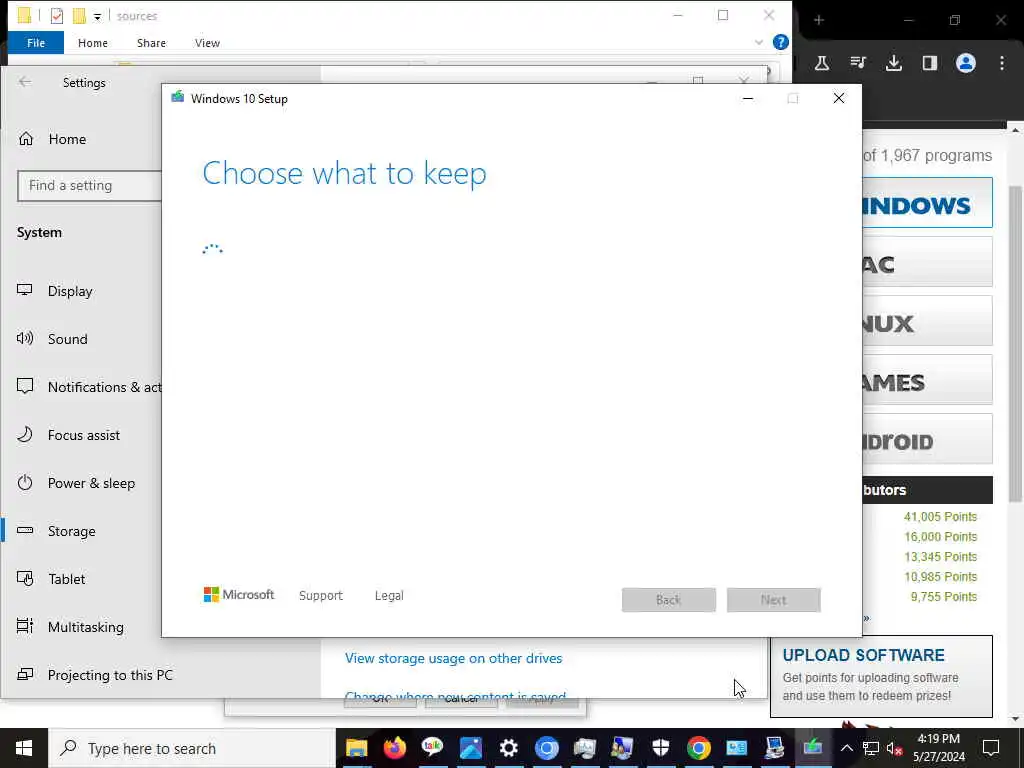Open Chrome three-dot menu
1024x768 pixels.
1002,63
